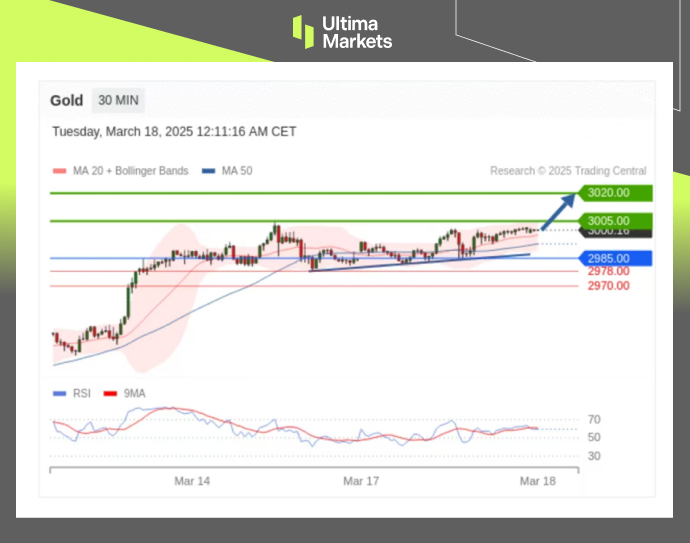Screen dimensions: 690x543
Task: Toggle the MA 20 + Bollinger Bands series
Action: (130, 171)
